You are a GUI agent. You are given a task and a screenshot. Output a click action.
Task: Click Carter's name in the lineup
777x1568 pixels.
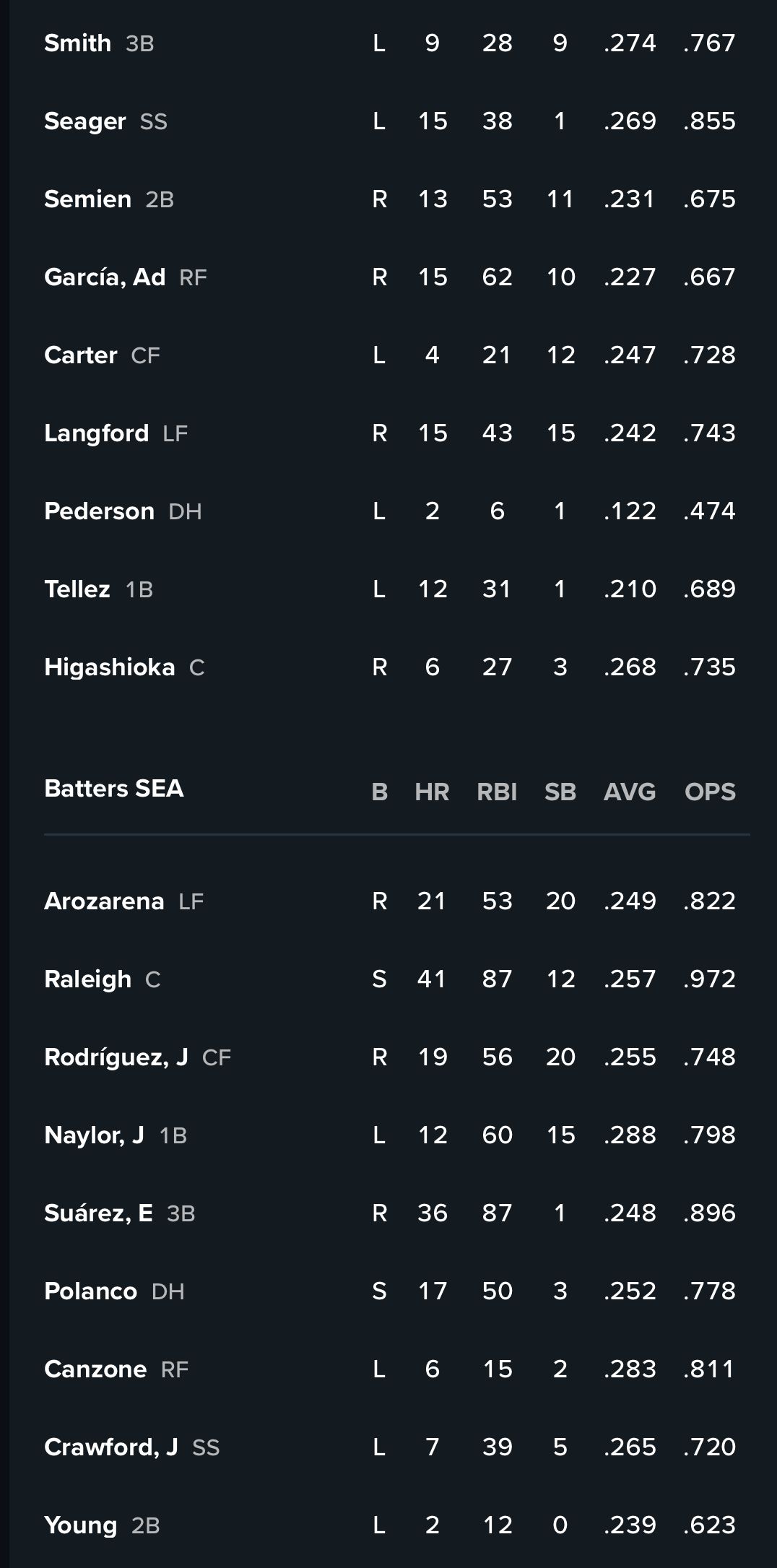80,355
